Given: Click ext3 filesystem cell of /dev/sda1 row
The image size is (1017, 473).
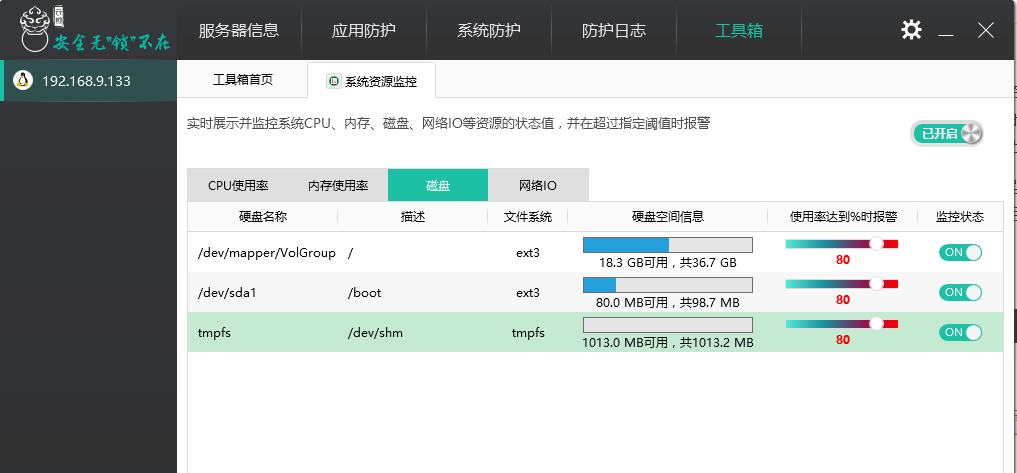Looking at the screenshot, I should [x=528, y=293].
